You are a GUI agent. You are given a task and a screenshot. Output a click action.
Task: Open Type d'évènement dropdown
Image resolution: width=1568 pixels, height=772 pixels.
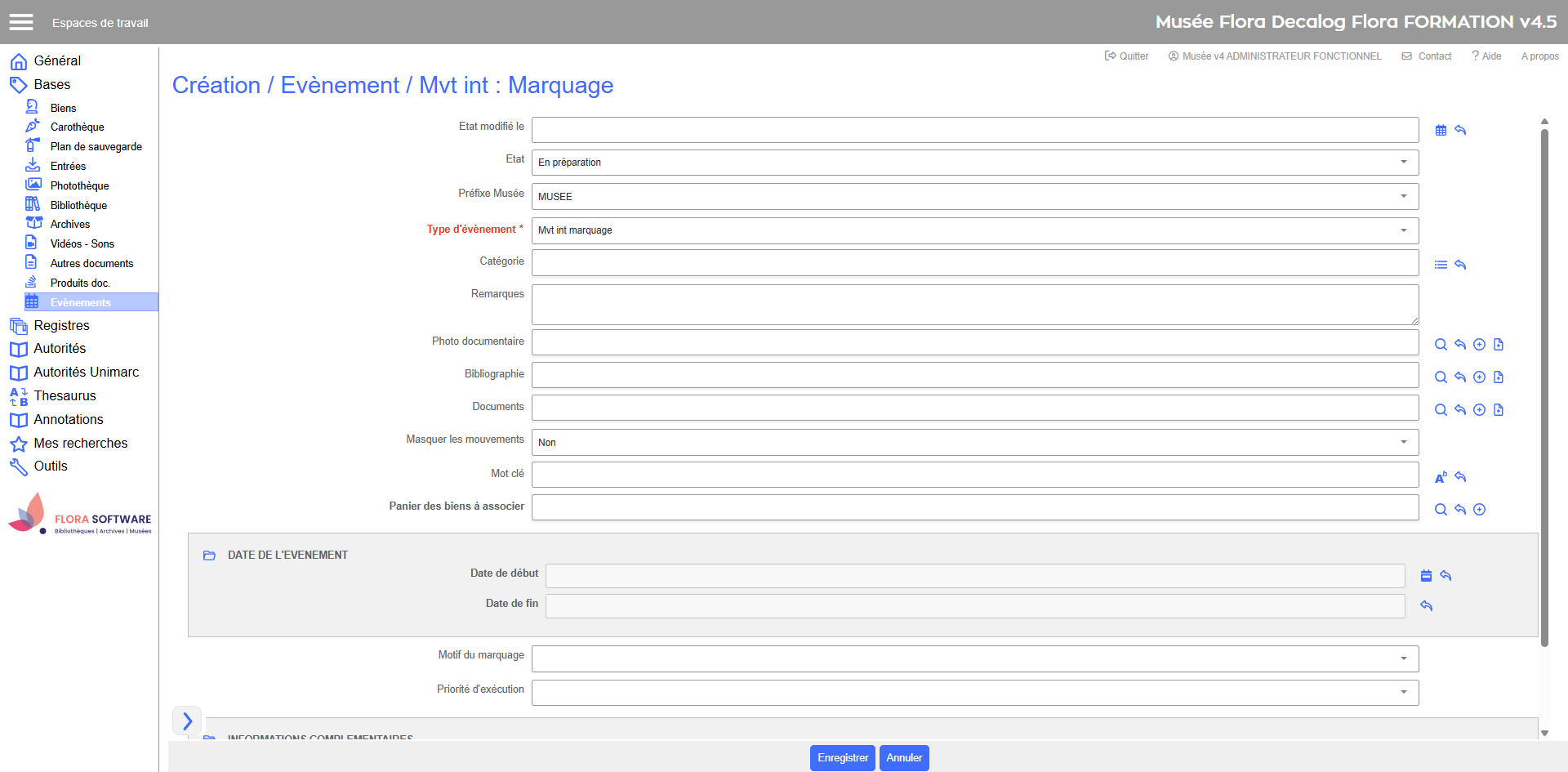[974, 230]
